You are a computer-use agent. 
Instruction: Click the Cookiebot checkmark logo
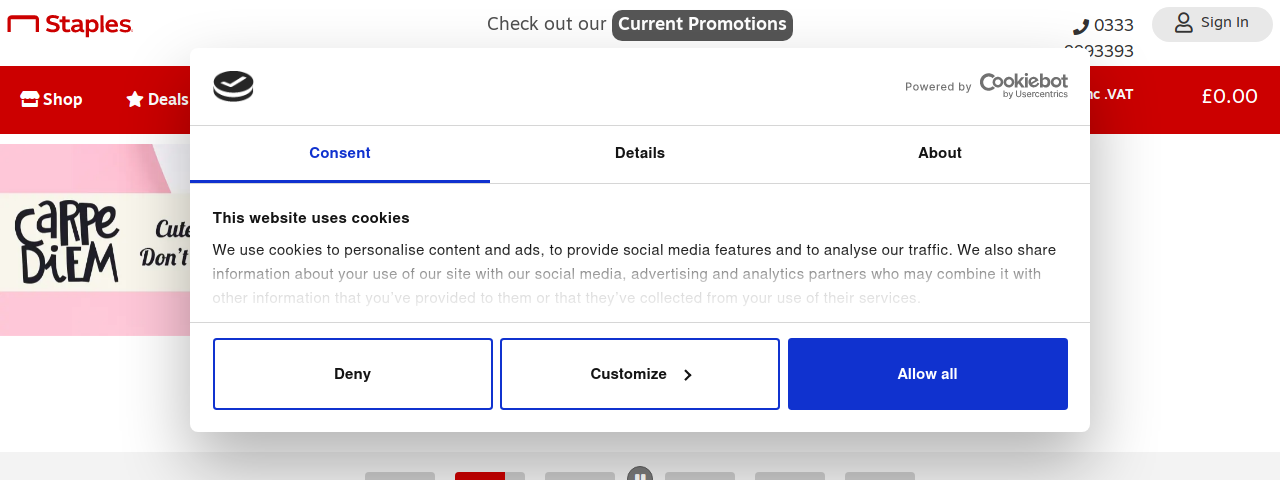(x=233, y=86)
